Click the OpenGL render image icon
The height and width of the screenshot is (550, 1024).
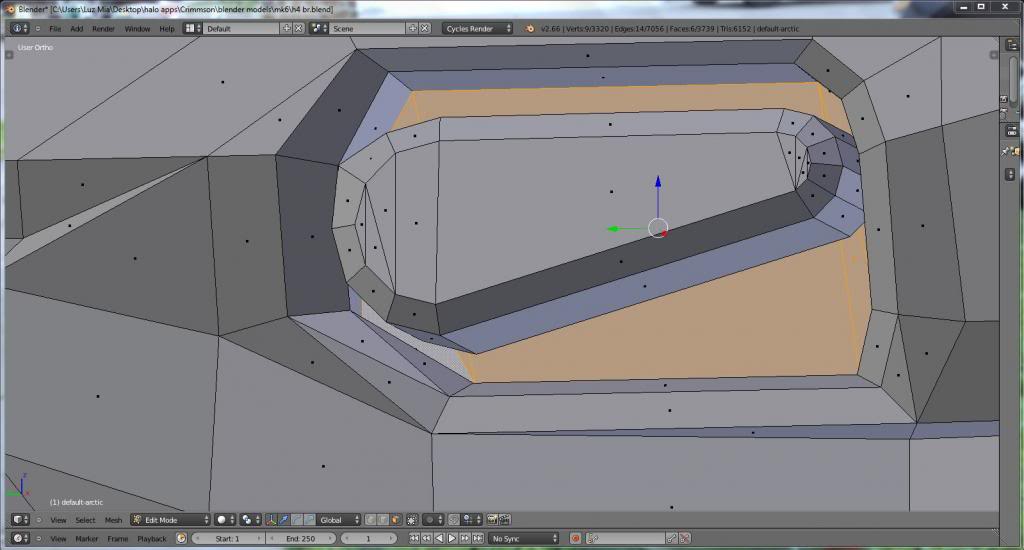[491, 520]
